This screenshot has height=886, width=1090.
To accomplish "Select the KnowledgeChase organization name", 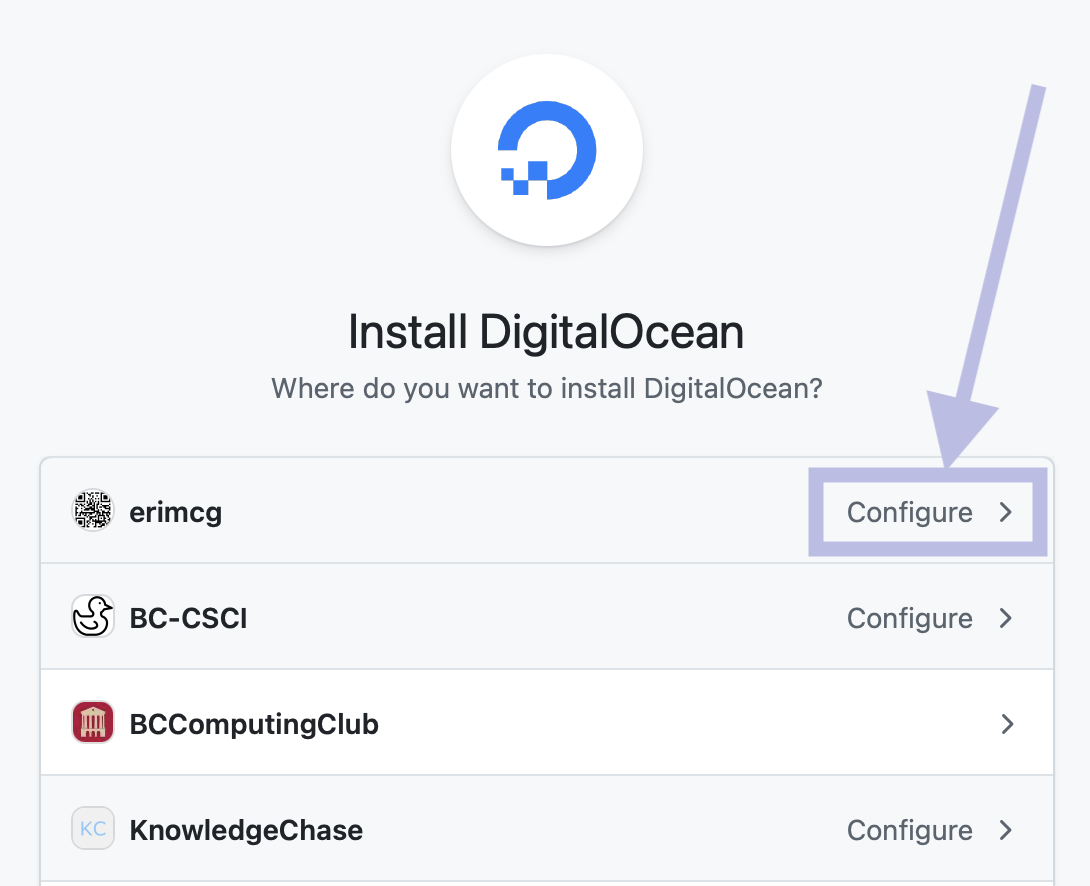I will tap(246, 830).
